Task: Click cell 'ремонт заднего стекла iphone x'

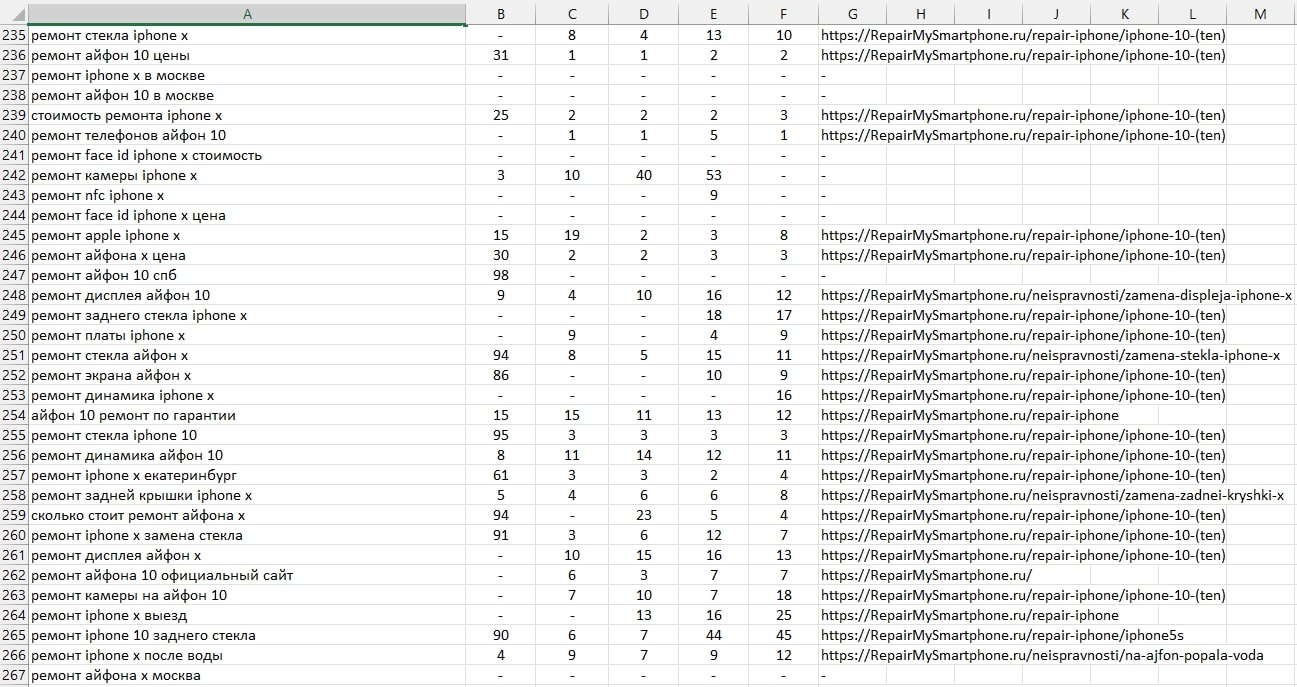Action: pyautogui.click(x=247, y=315)
